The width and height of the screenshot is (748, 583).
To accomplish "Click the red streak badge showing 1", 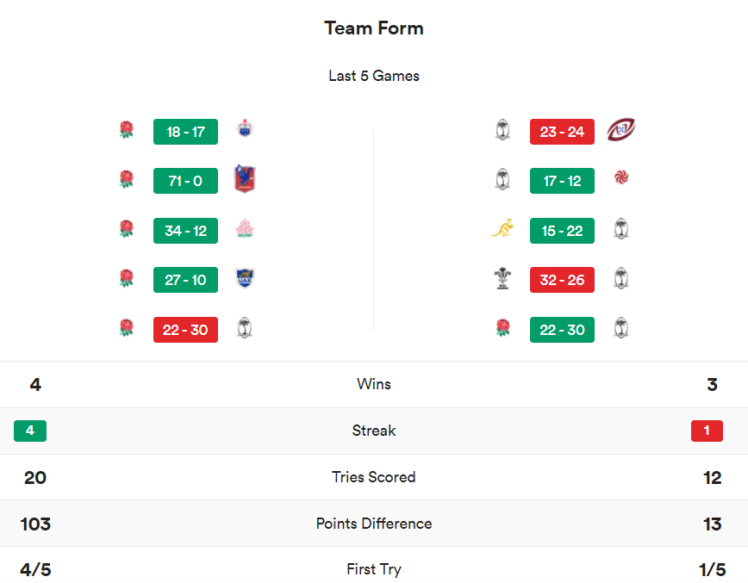I will pyautogui.click(x=707, y=431).
